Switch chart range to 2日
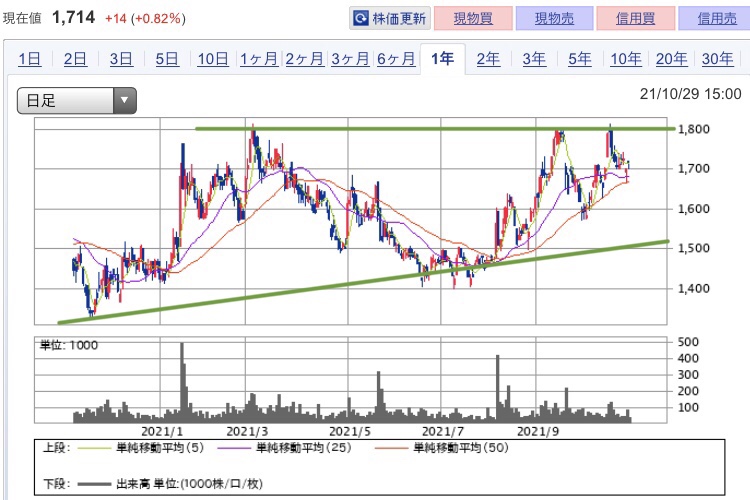This screenshot has width=750, height=500. (x=75, y=59)
